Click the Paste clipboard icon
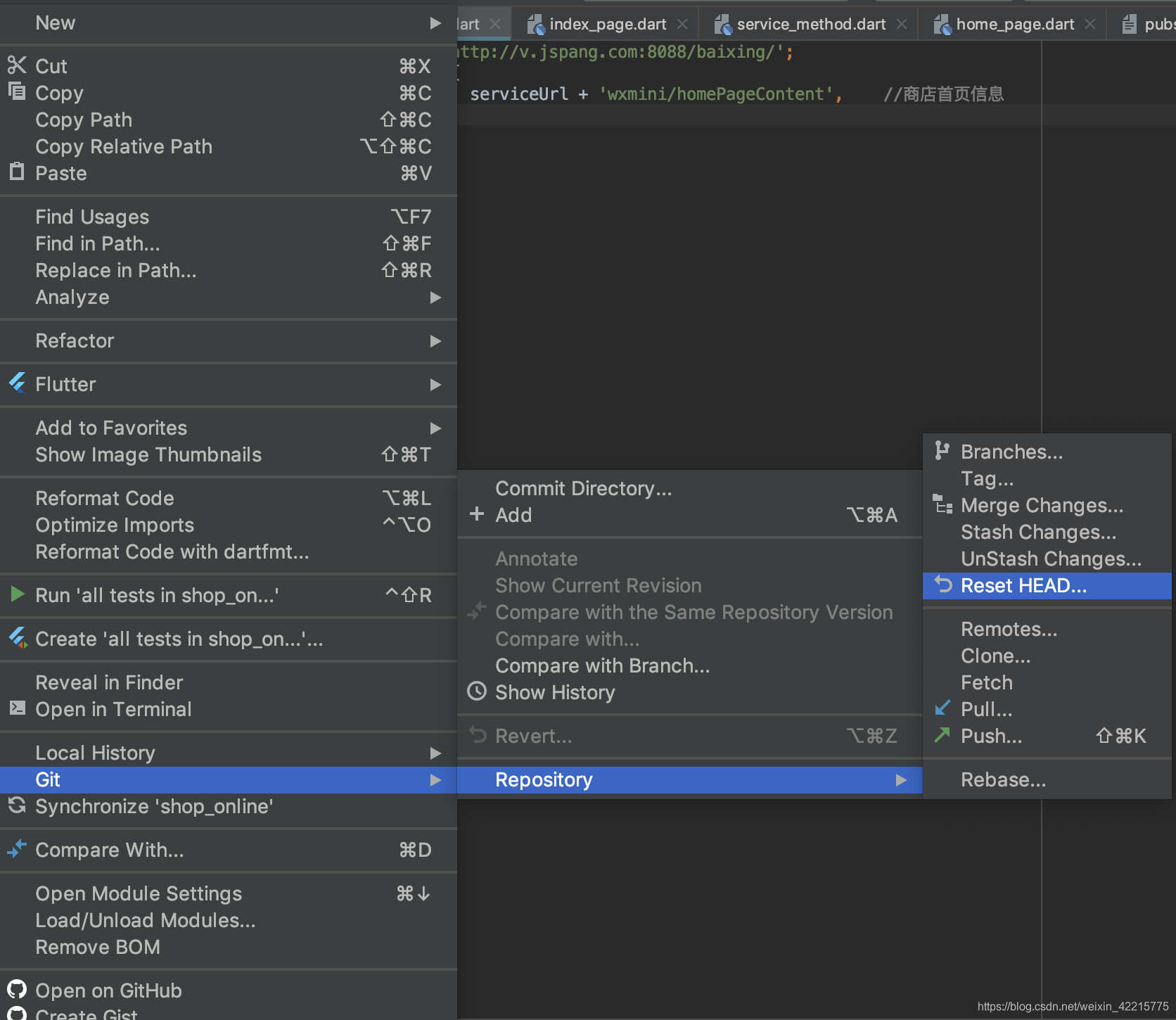 coord(17,172)
